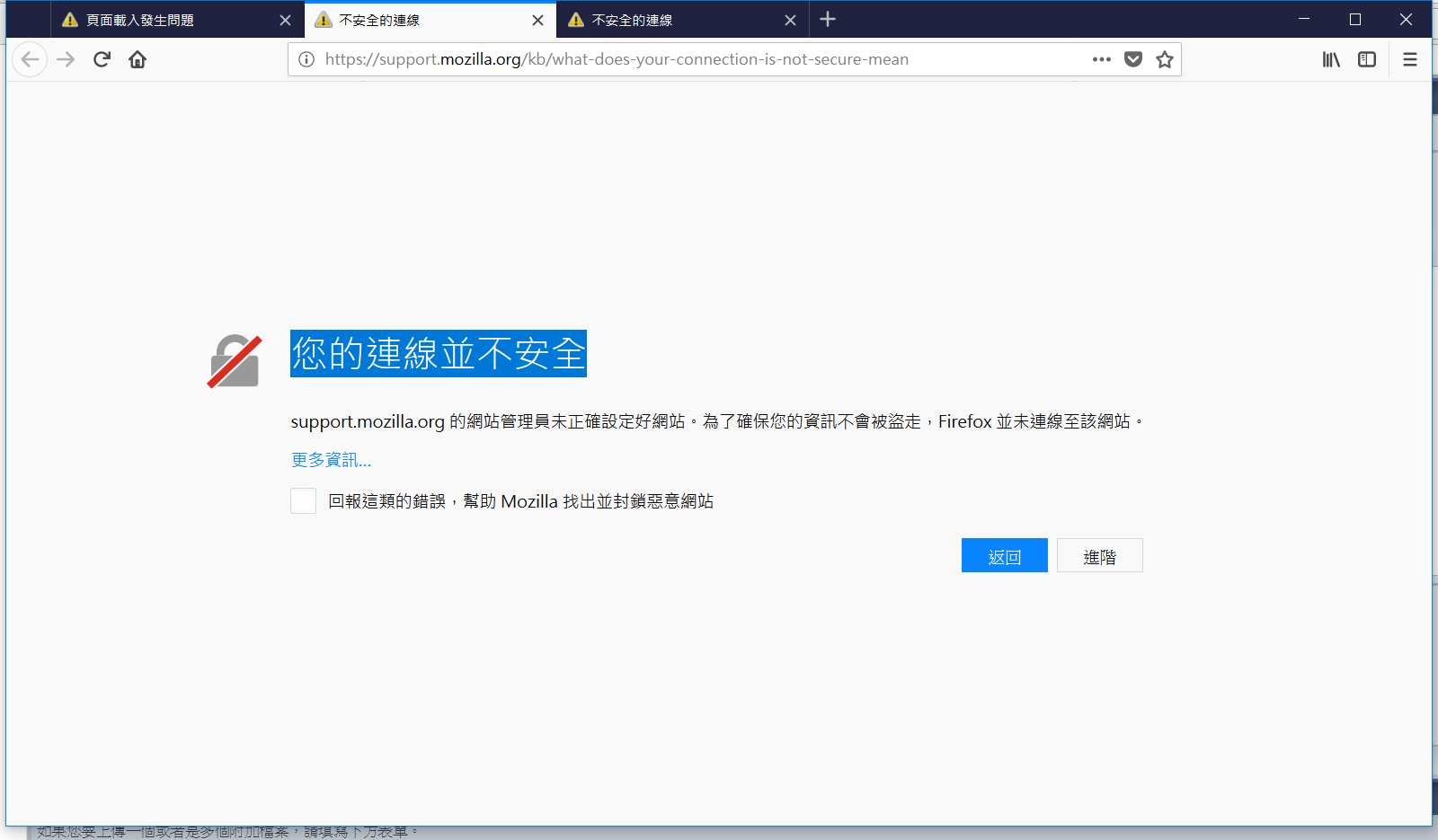Open site information icon in address bar
This screenshot has width=1438, height=840.
[x=306, y=59]
